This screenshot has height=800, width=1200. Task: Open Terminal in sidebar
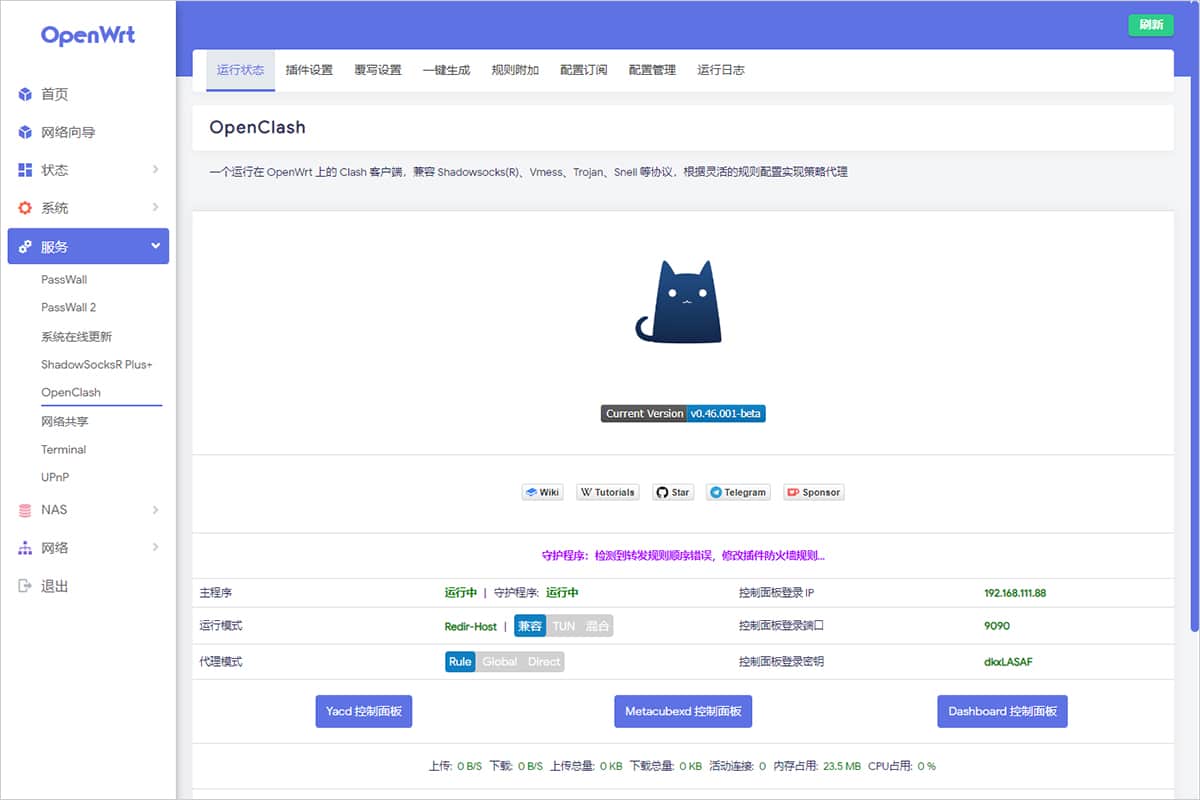click(x=64, y=450)
